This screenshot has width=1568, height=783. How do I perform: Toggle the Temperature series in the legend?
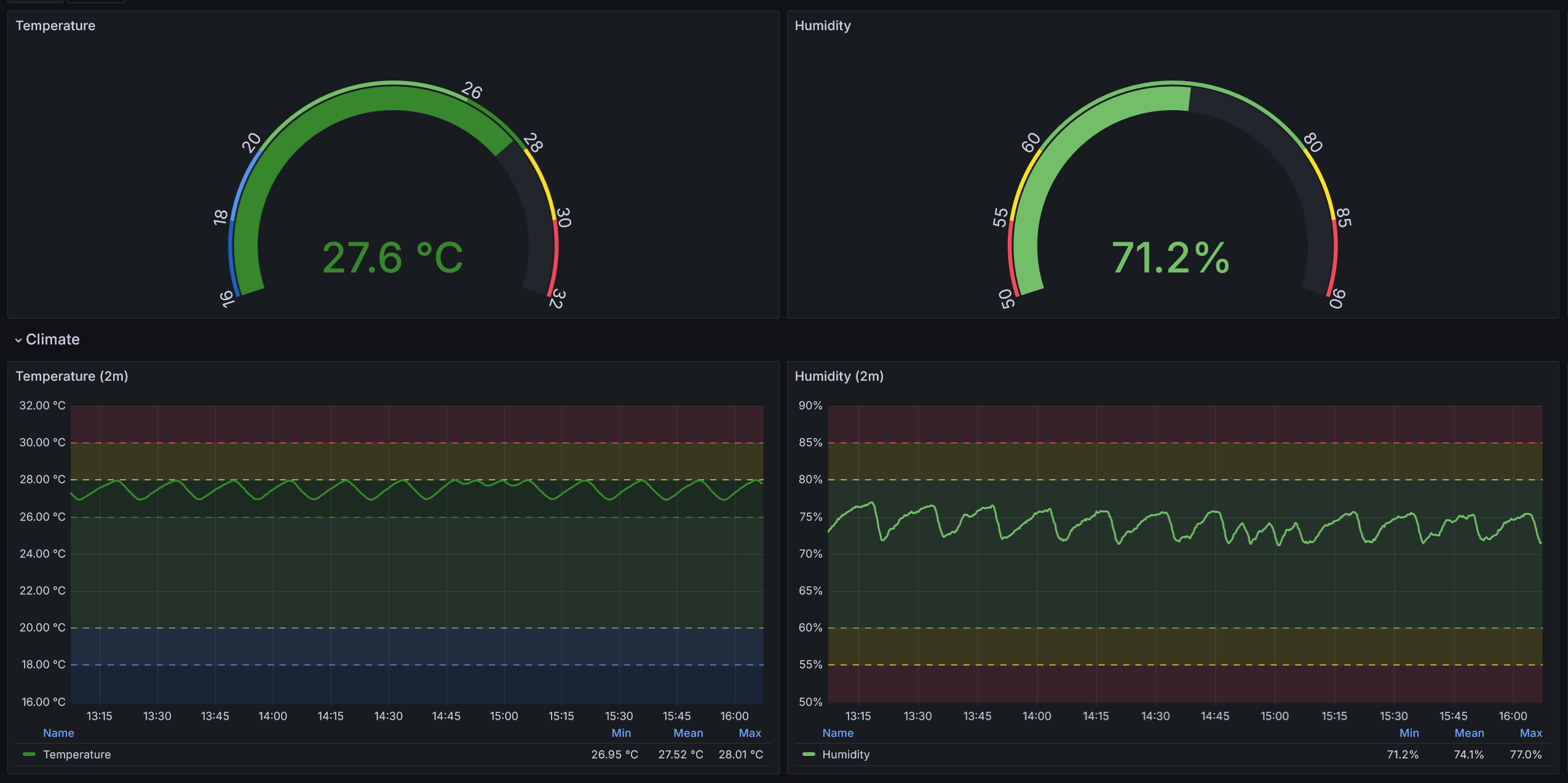click(x=76, y=755)
